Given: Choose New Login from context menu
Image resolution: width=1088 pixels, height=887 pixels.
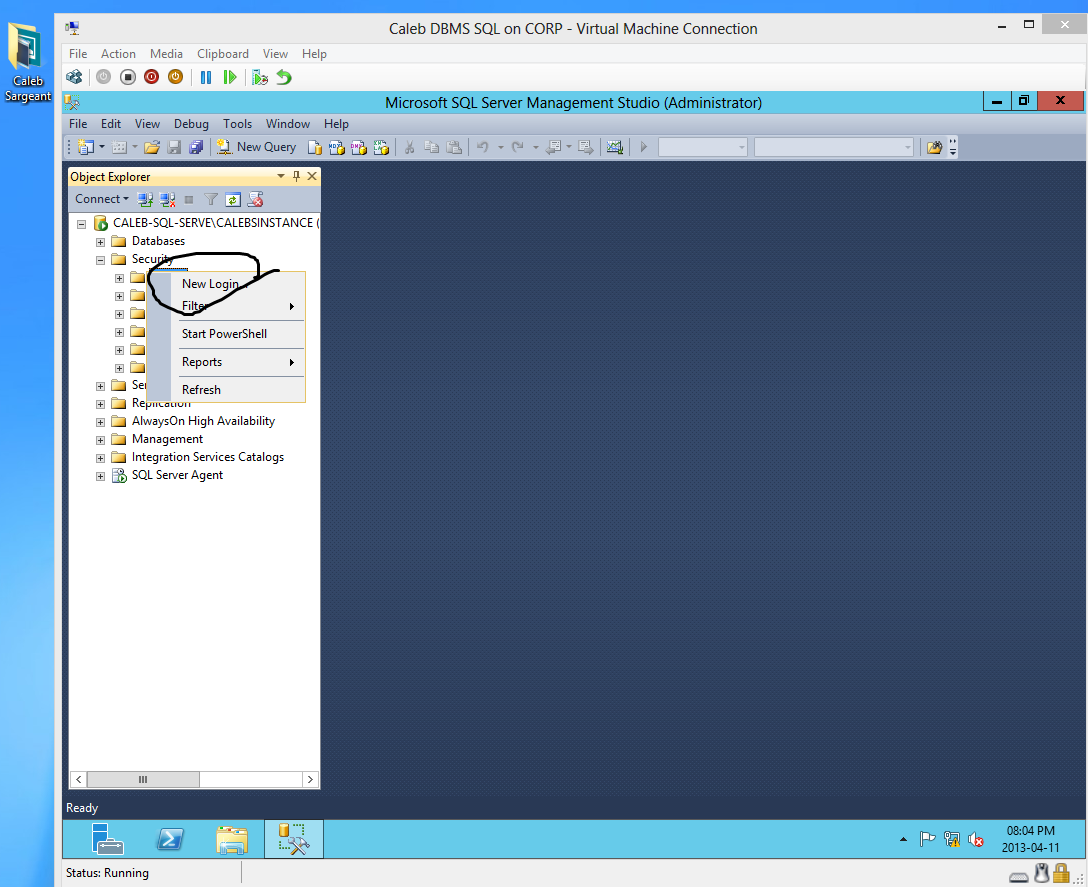Looking at the screenshot, I should (226, 284).
